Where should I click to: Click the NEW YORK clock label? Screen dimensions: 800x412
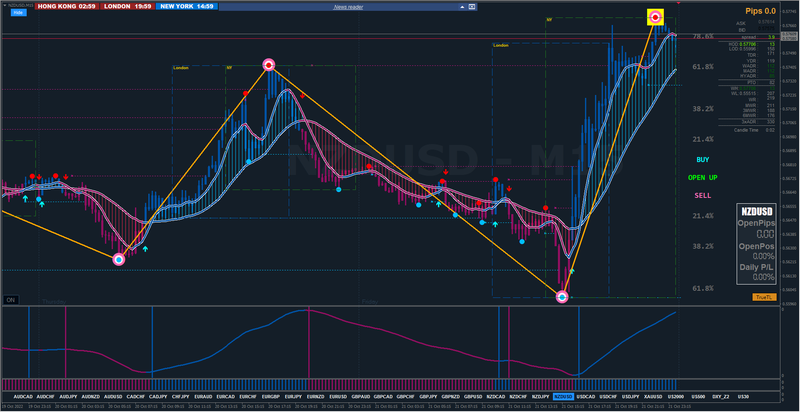click(x=187, y=7)
